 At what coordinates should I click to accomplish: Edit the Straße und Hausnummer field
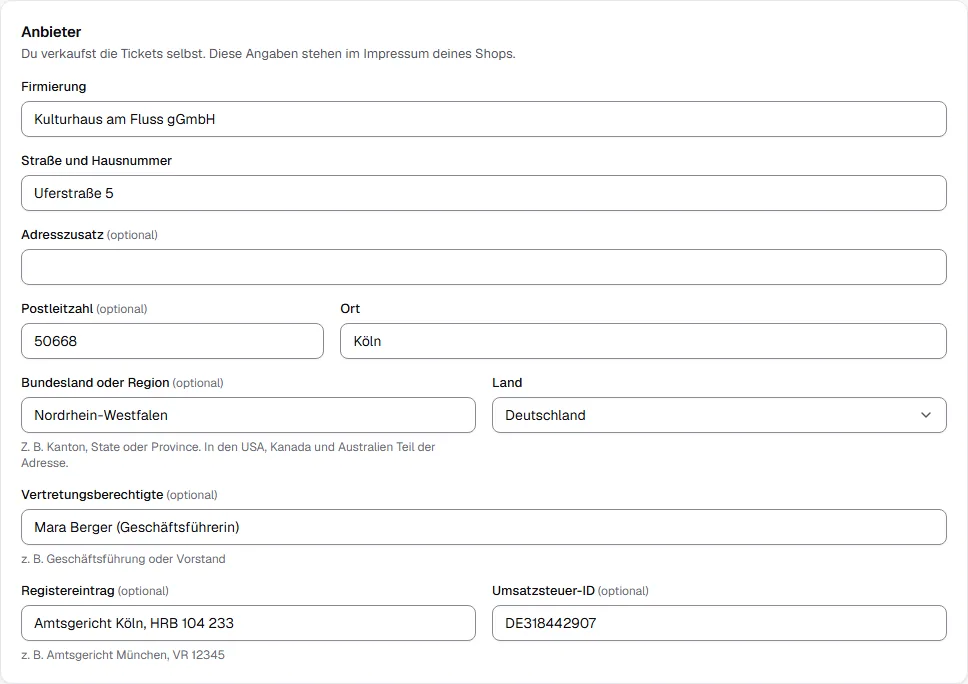(x=483, y=193)
